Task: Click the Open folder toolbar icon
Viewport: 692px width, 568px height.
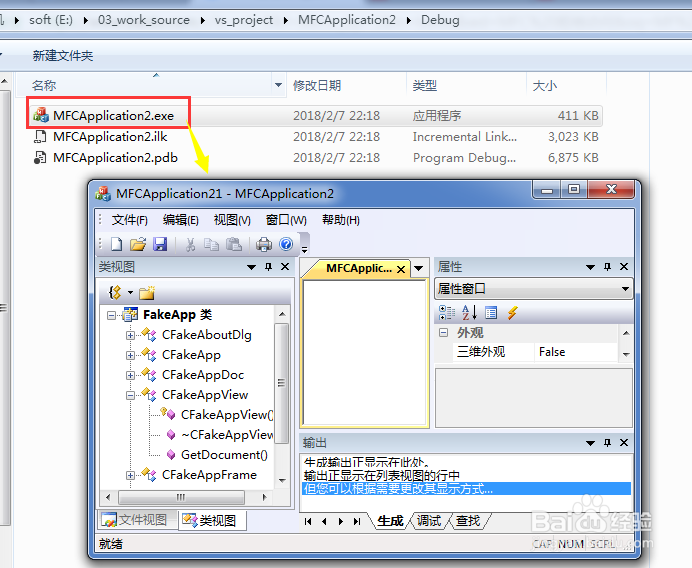Action: 138,244
